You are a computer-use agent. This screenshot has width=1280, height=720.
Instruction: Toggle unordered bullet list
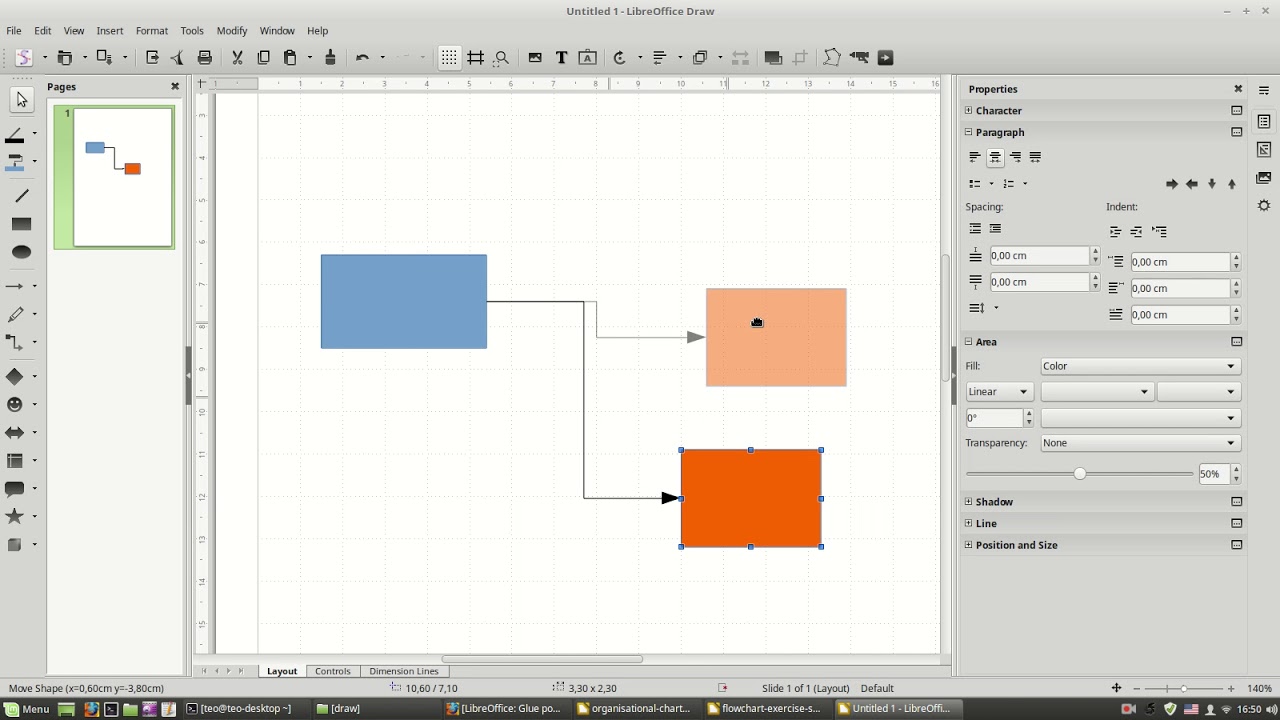(x=975, y=184)
